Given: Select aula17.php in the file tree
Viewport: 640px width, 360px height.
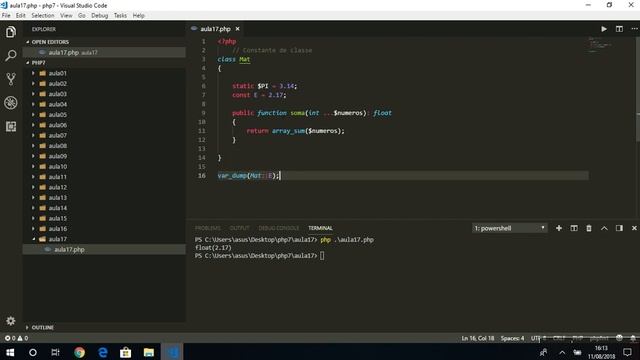Looking at the screenshot, I should [69, 249].
